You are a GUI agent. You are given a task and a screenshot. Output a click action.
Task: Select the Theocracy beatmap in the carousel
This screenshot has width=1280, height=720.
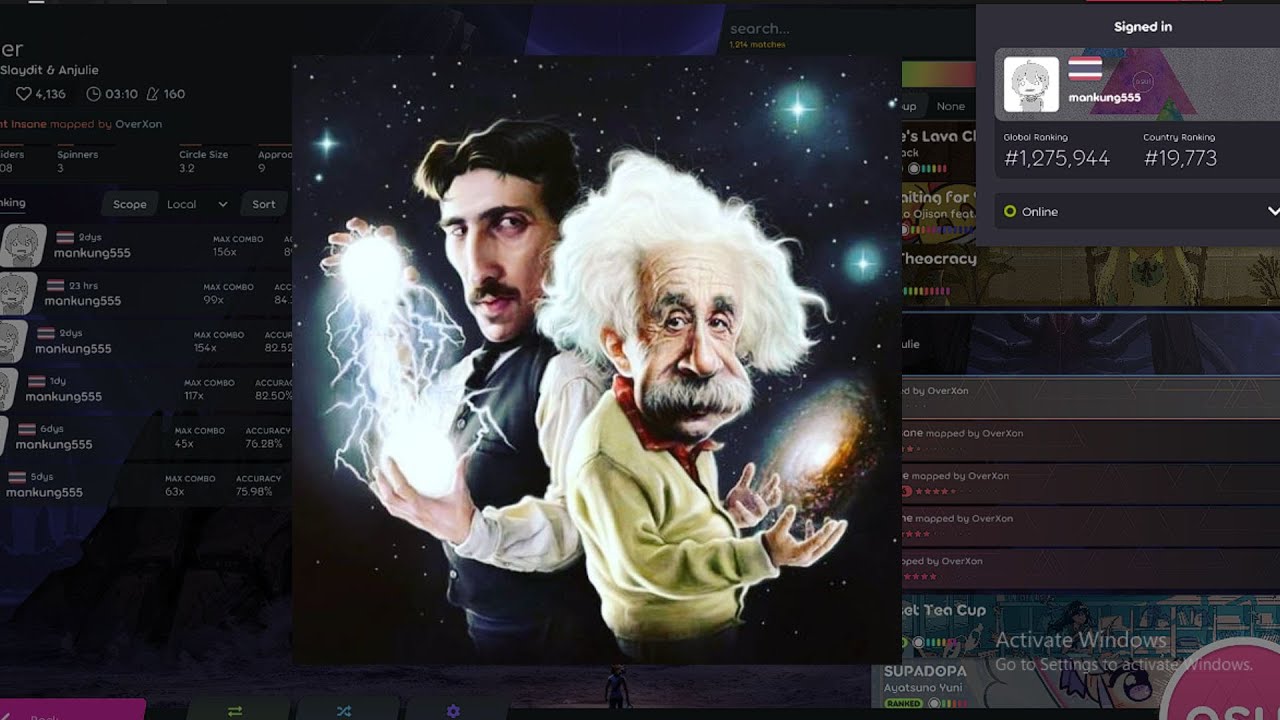tap(1091, 275)
